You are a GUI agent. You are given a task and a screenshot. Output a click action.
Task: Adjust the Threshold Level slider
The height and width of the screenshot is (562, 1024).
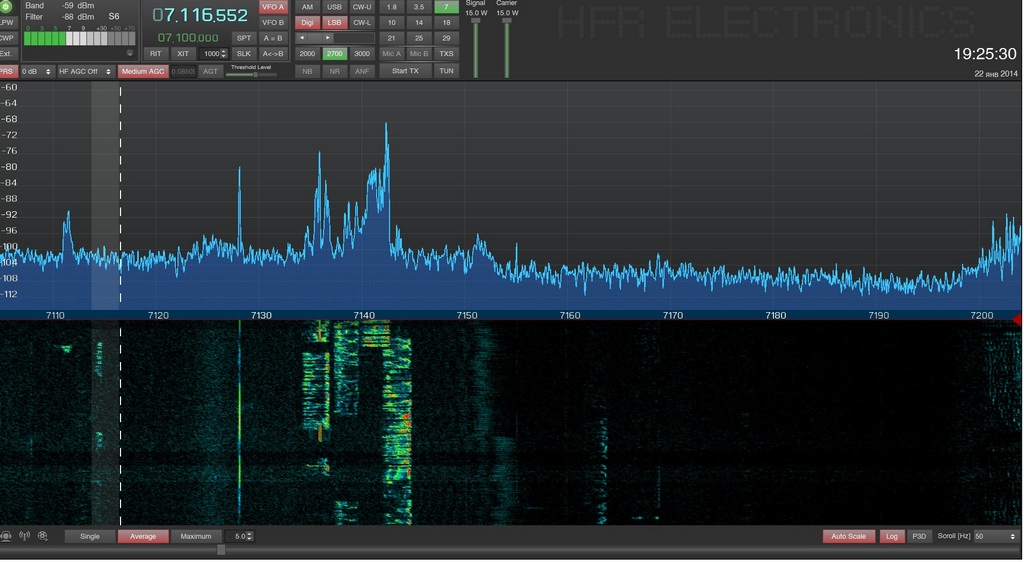[256, 74]
